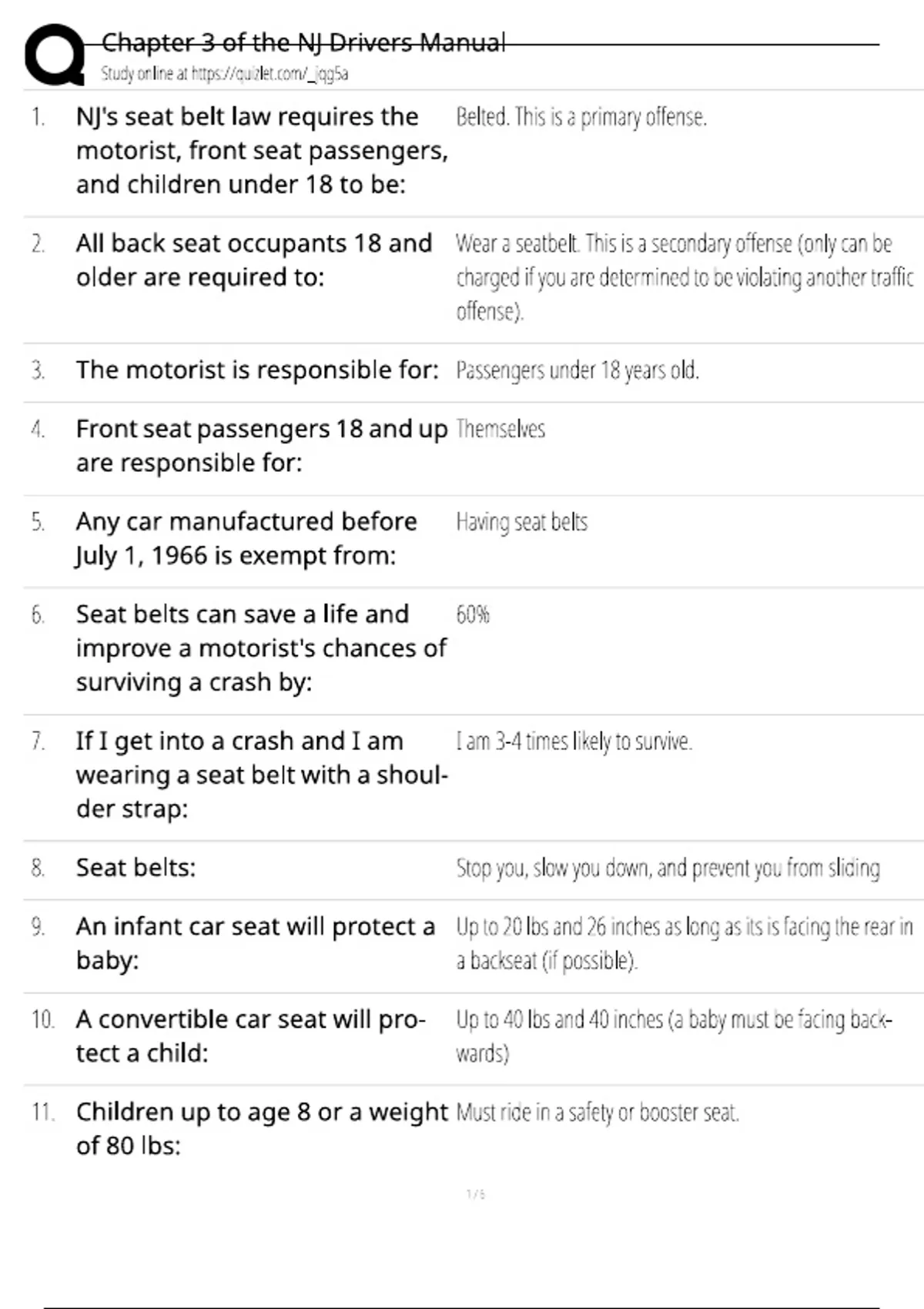Open the quizlet.com study link

click(224, 74)
